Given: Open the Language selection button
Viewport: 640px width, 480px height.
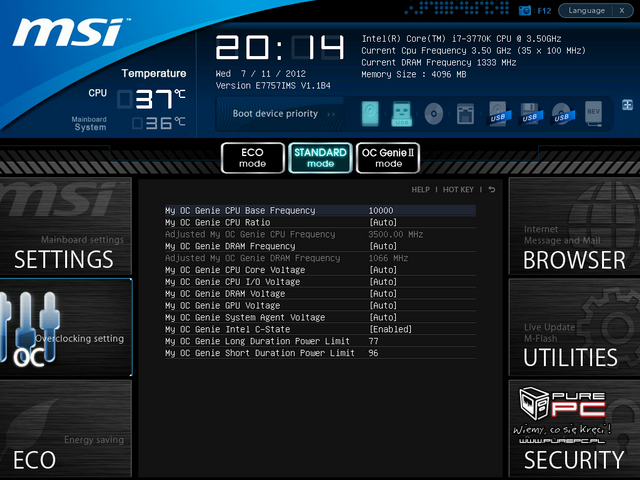Looking at the screenshot, I should click(x=587, y=11).
